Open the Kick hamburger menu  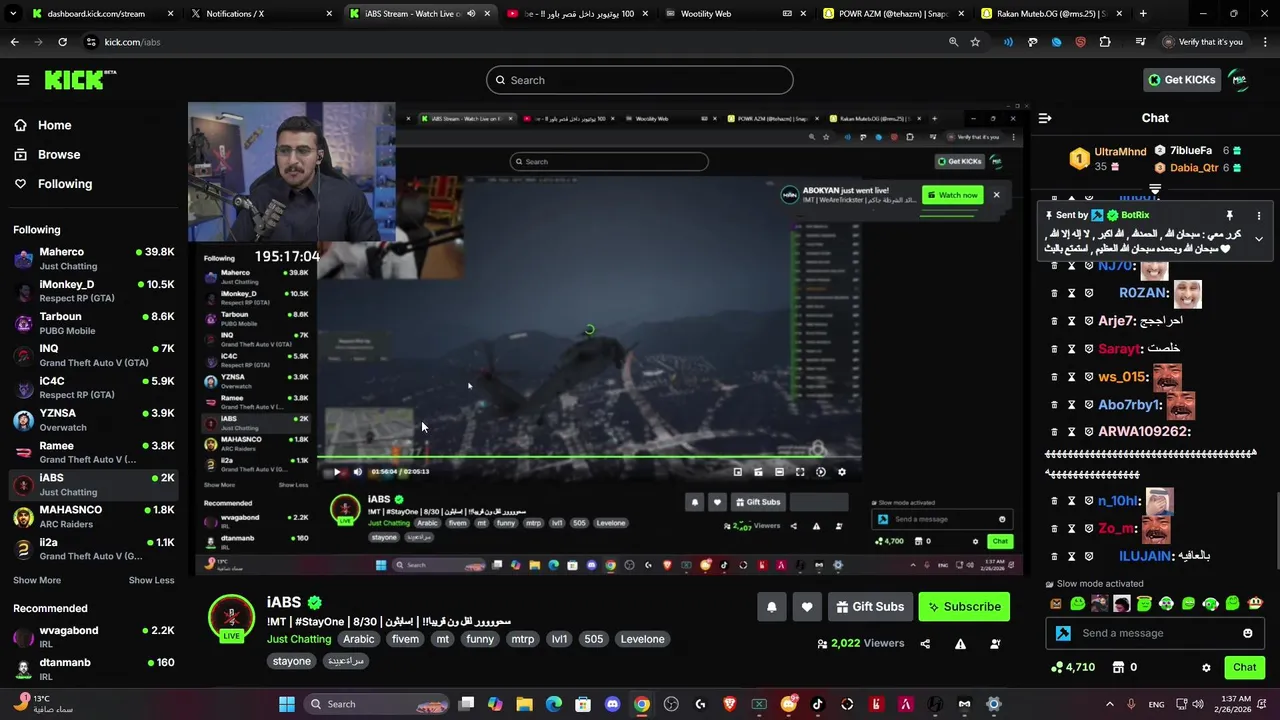tap(23, 80)
